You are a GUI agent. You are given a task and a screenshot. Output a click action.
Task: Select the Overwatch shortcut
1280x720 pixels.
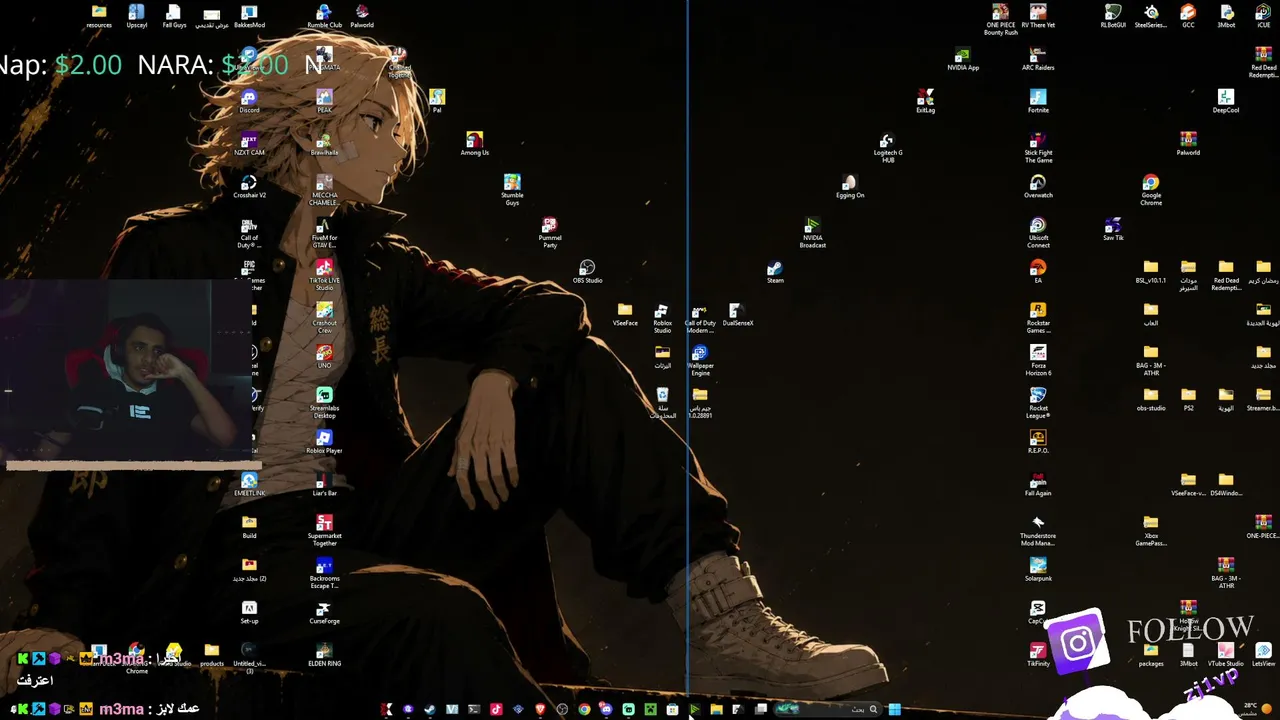(x=1038, y=186)
